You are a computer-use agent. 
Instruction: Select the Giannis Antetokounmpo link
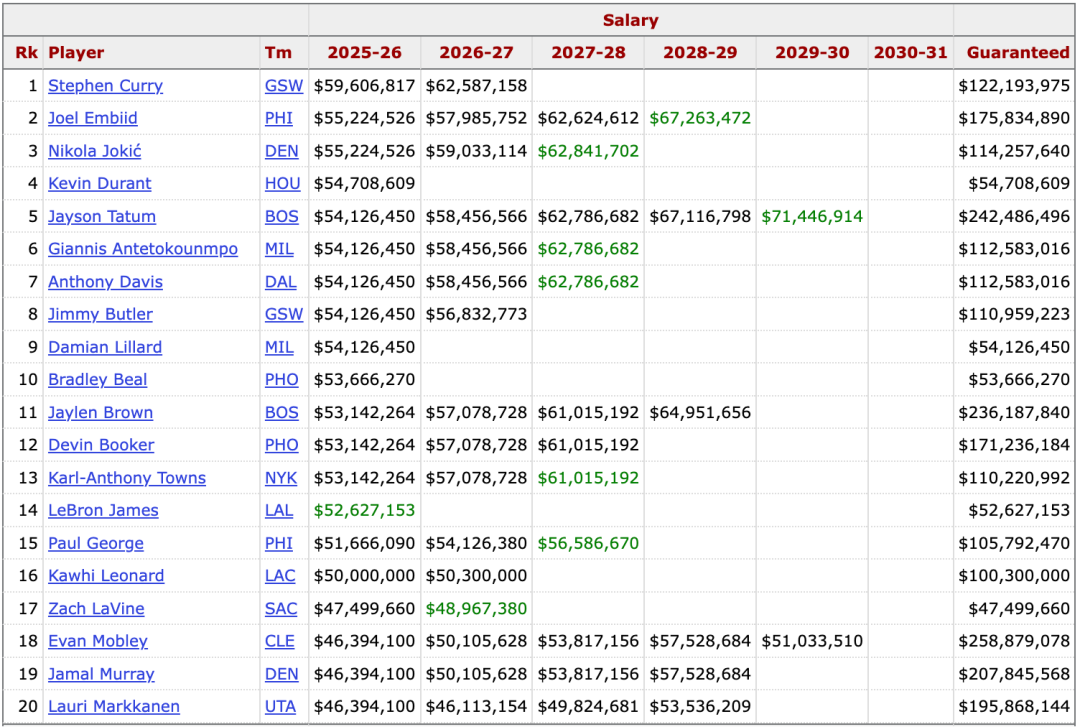143,249
